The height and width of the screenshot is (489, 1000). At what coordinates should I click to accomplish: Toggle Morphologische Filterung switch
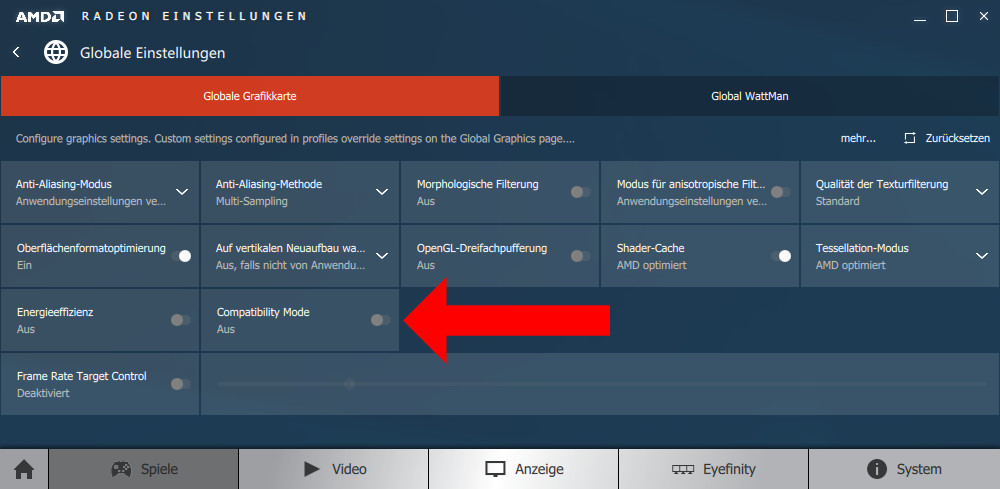(580, 192)
